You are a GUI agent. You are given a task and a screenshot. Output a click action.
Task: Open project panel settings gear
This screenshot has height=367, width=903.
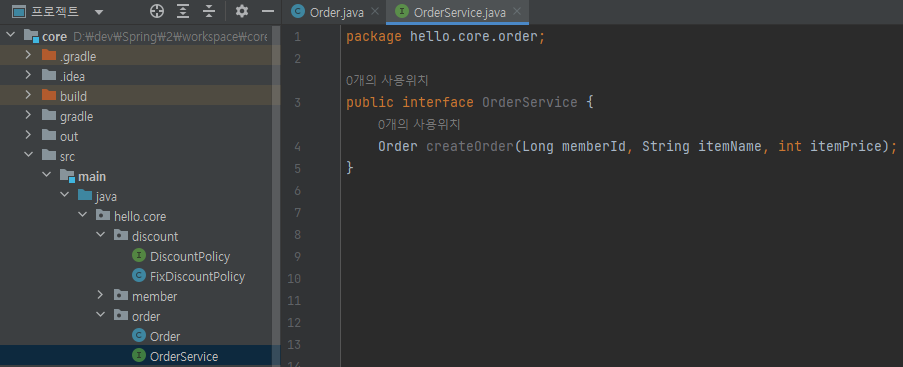tap(242, 11)
